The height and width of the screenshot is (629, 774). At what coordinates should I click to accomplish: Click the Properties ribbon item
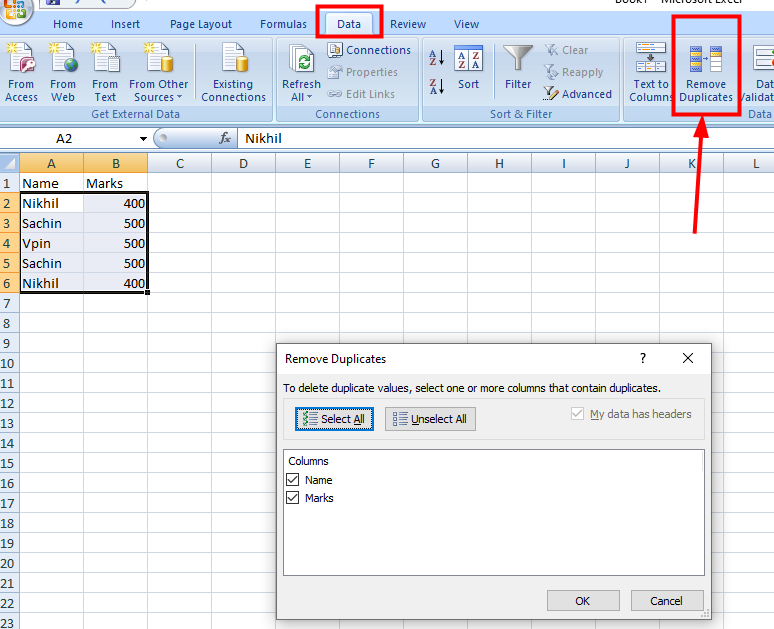point(363,72)
